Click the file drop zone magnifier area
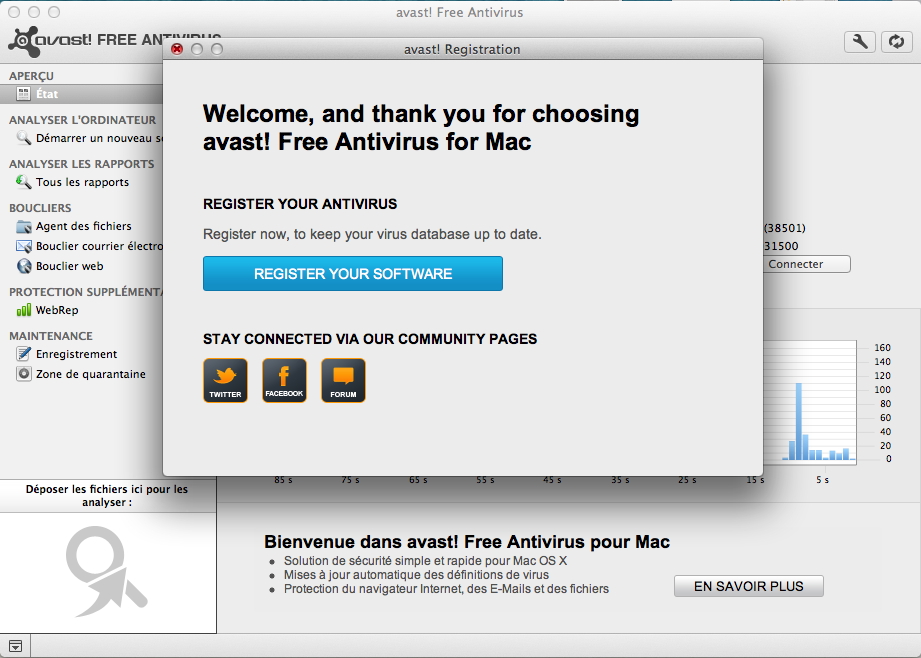This screenshot has height=658, width=921. point(108,573)
